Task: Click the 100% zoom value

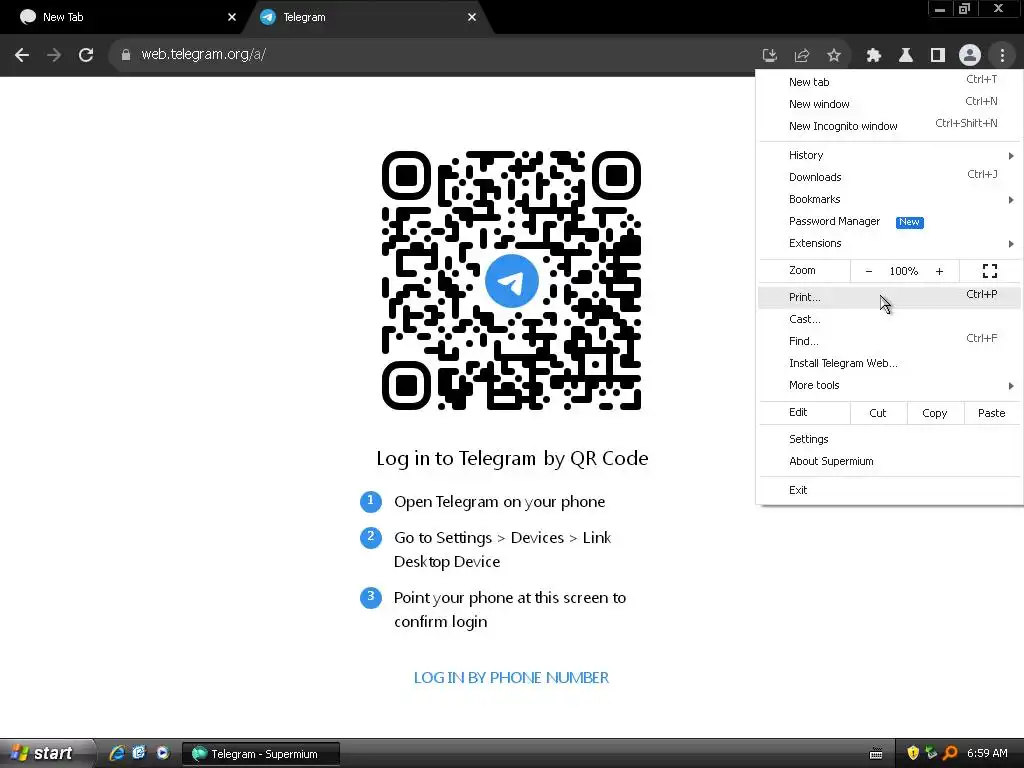Action: point(904,271)
